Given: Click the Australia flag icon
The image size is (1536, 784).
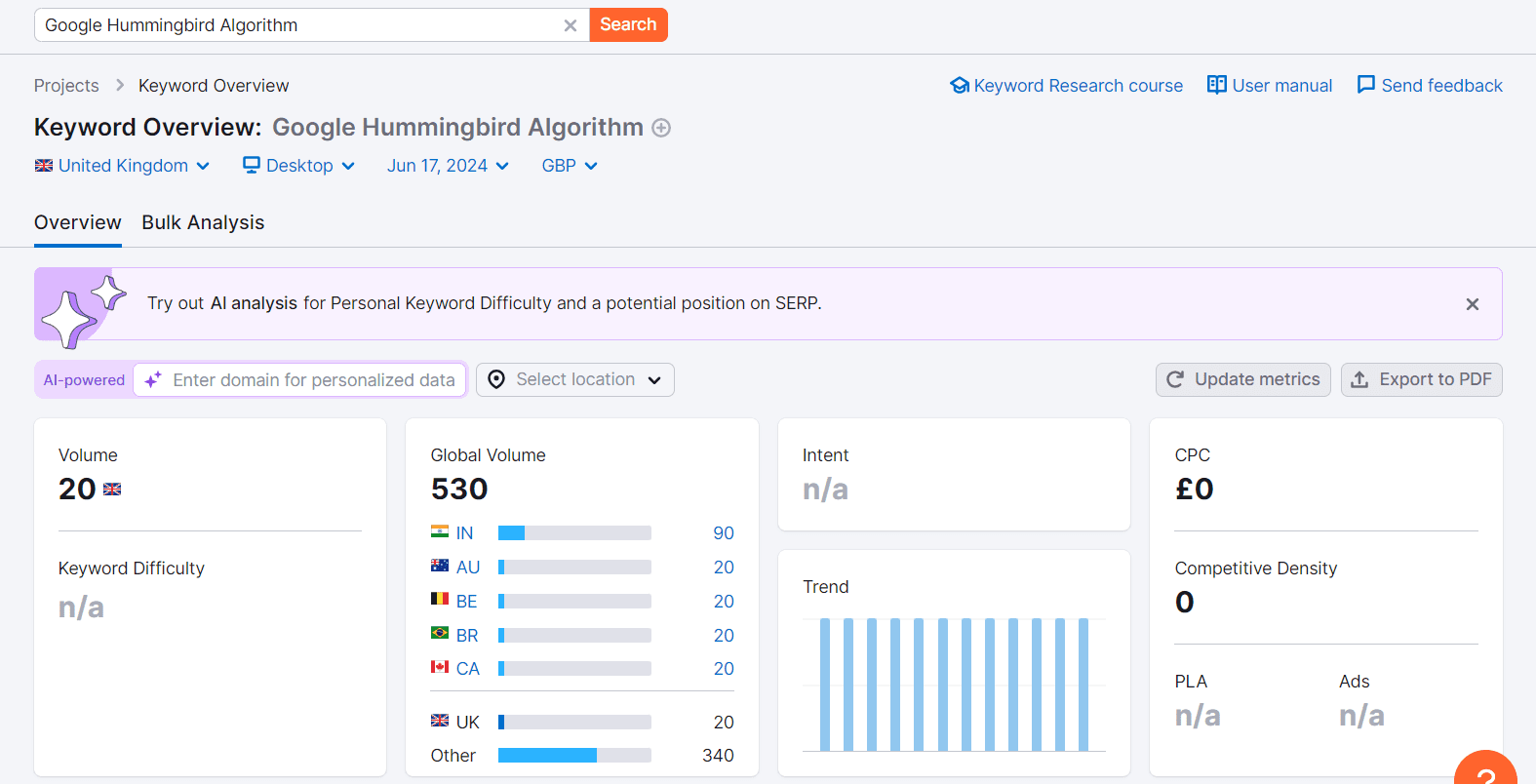Looking at the screenshot, I should [440, 566].
